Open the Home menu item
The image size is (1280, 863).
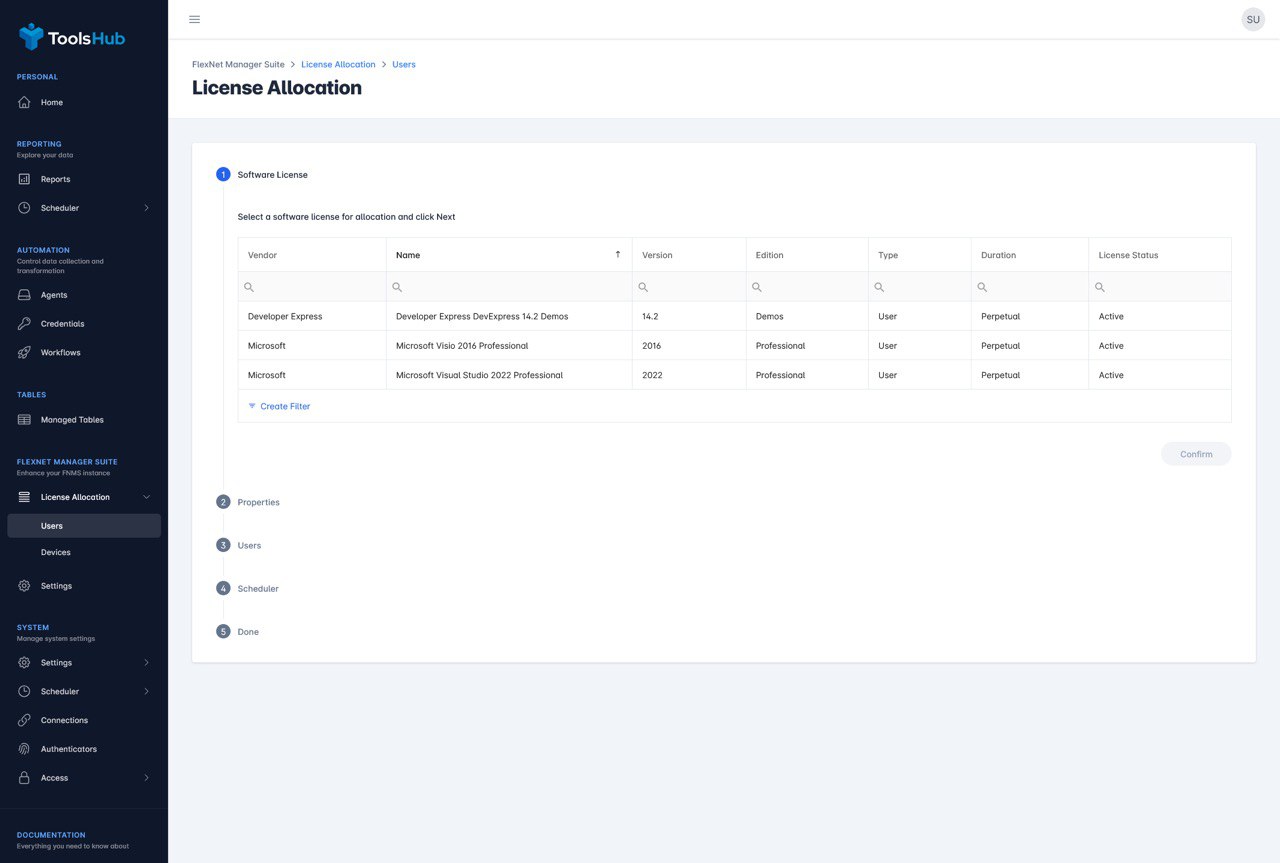(x=84, y=102)
